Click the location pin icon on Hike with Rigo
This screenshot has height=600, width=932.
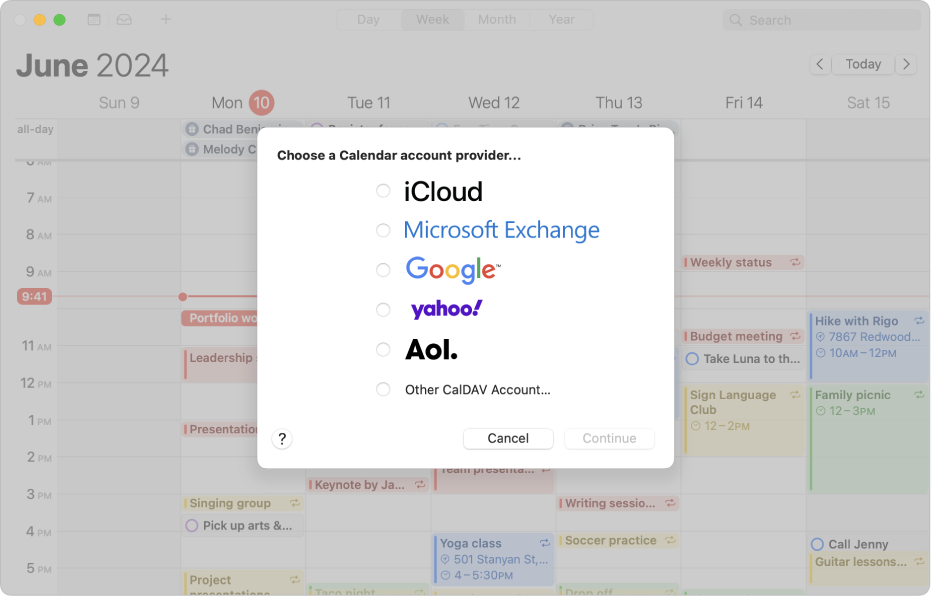point(819,336)
